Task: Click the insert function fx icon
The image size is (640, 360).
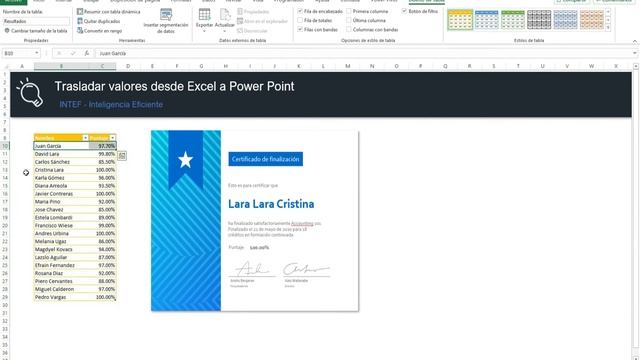Action: [87, 53]
